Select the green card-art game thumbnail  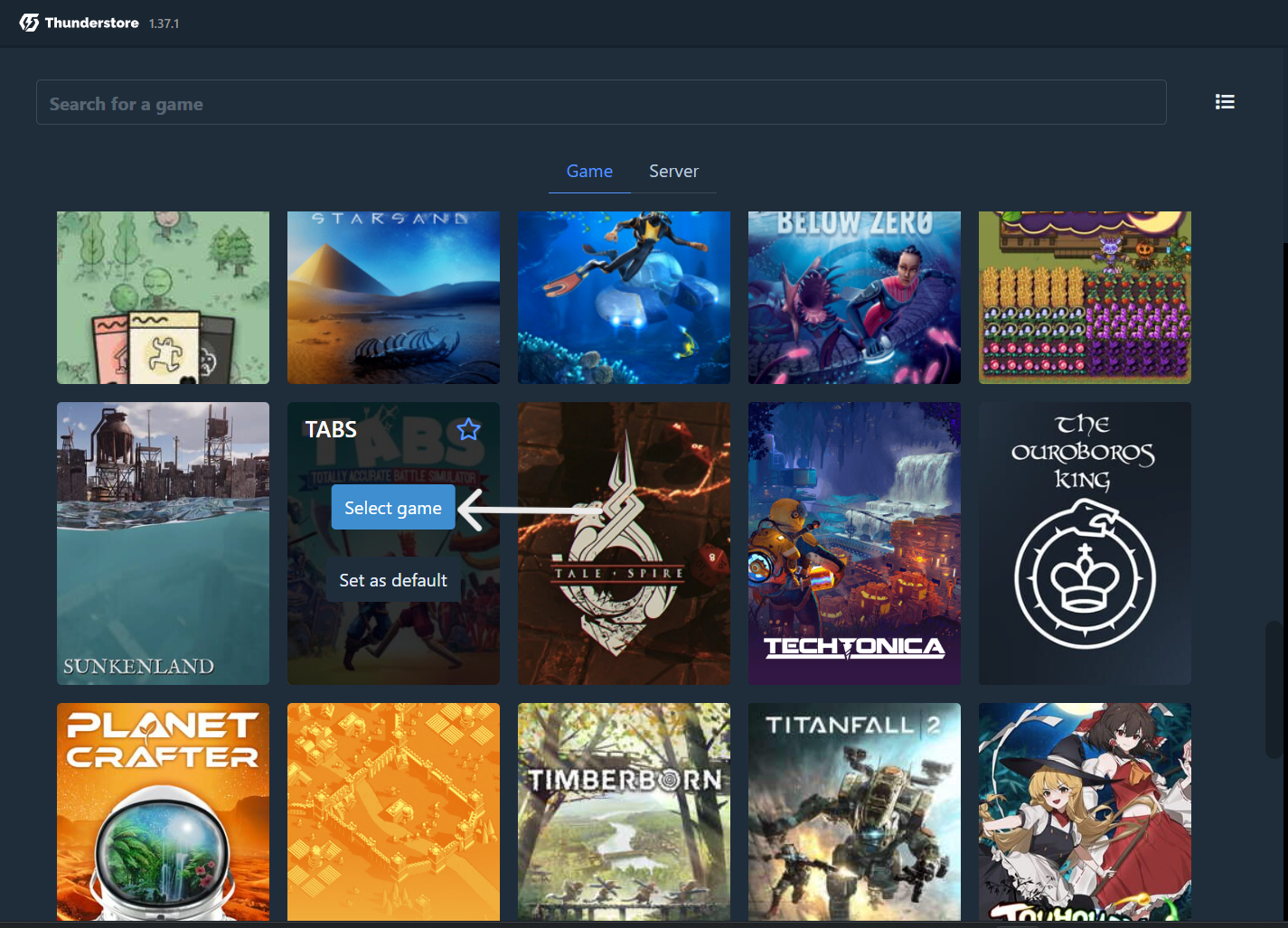click(x=163, y=297)
